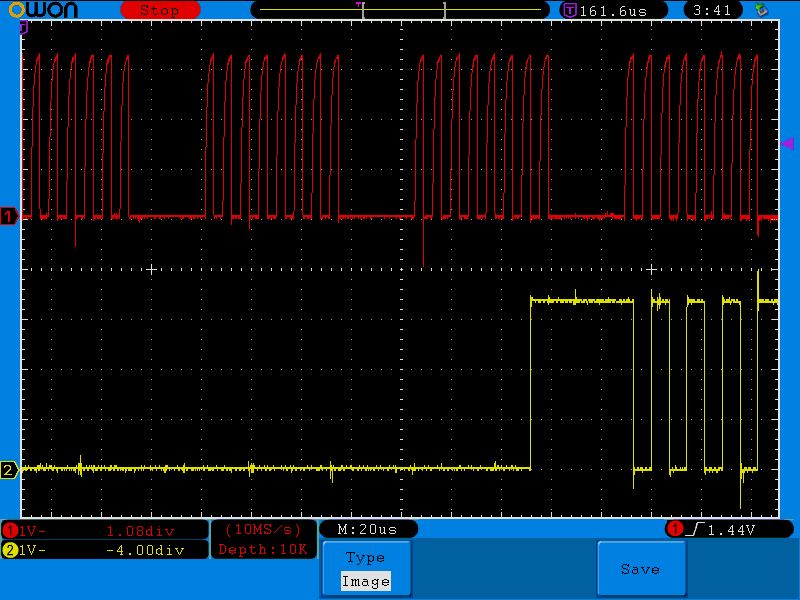This screenshot has width=800, height=600.
Task: Click the Save button
Action: pos(641,568)
